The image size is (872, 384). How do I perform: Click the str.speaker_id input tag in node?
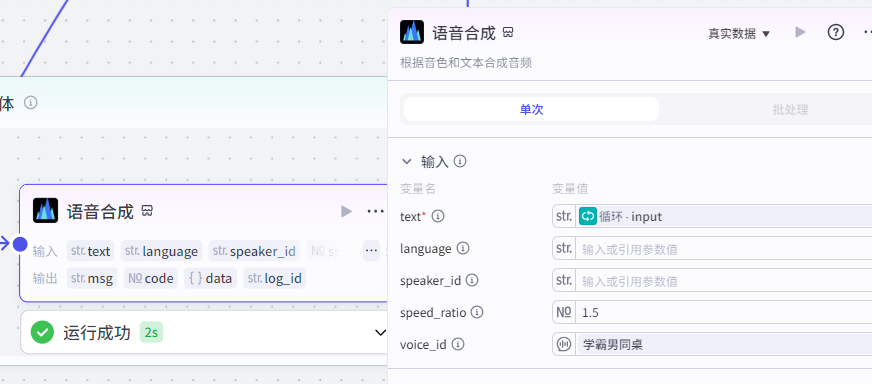point(254,251)
